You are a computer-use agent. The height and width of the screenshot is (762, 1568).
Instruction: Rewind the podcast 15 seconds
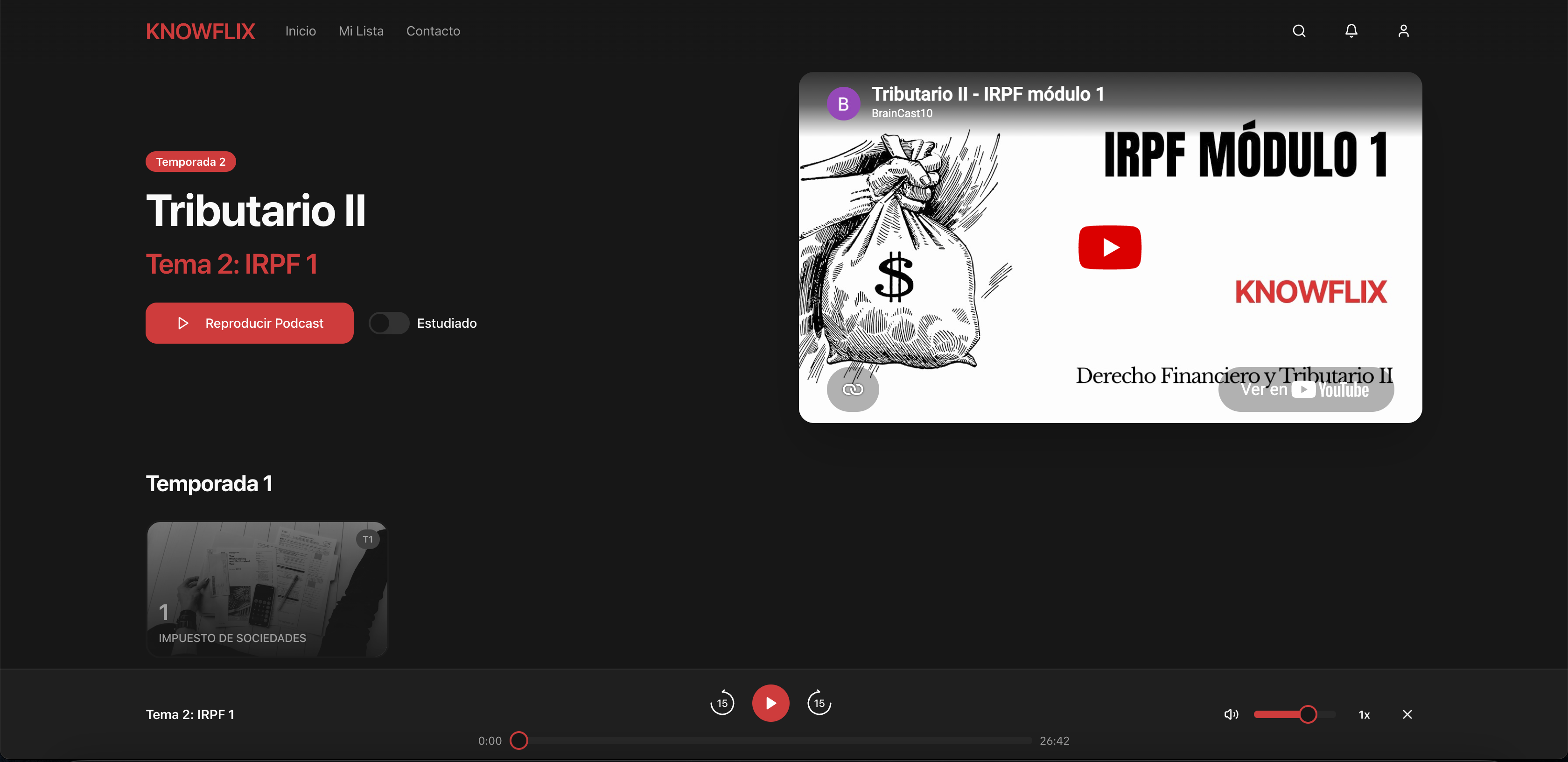click(722, 703)
